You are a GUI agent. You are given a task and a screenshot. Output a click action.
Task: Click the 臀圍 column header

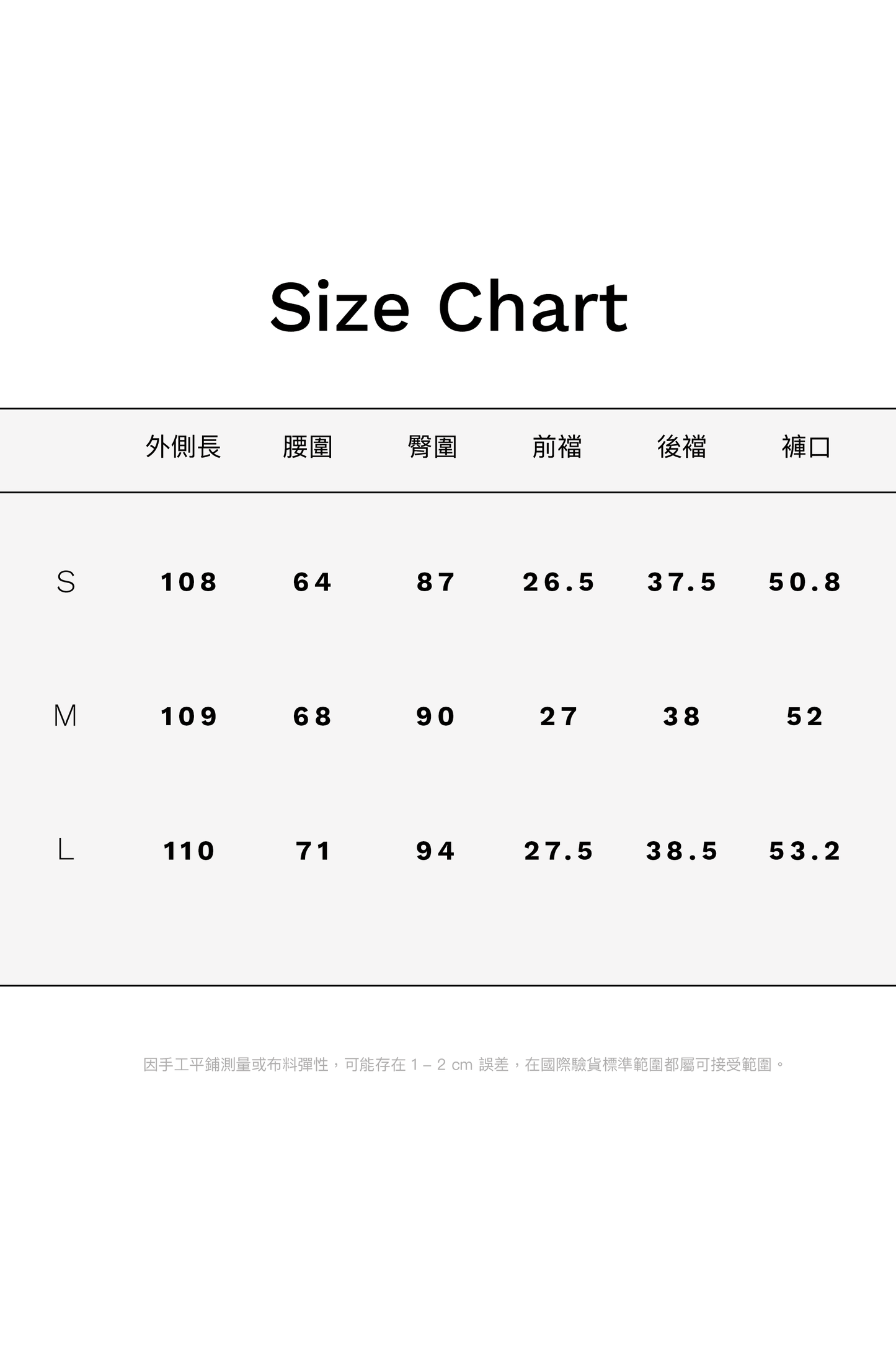(433, 447)
